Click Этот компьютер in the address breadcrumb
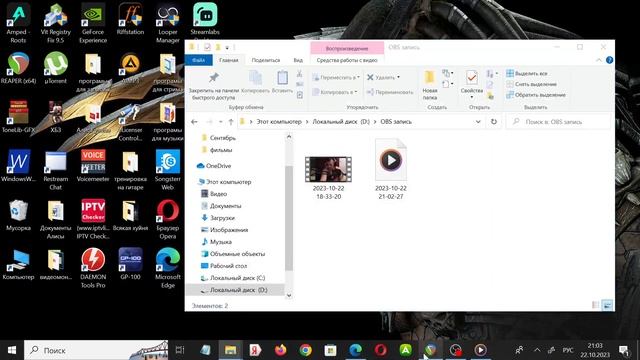This screenshot has height=360, width=640. [x=279, y=122]
